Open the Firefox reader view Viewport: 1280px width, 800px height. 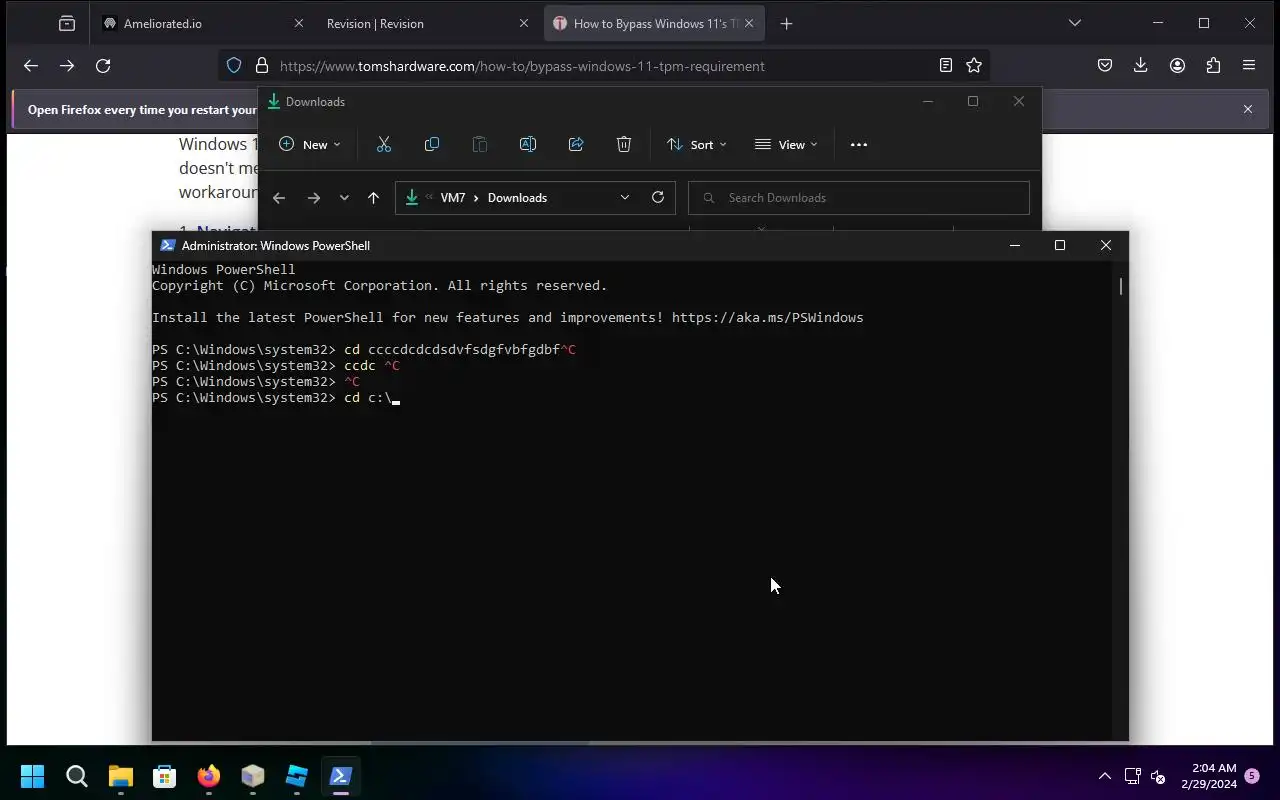tap(946, 66)
